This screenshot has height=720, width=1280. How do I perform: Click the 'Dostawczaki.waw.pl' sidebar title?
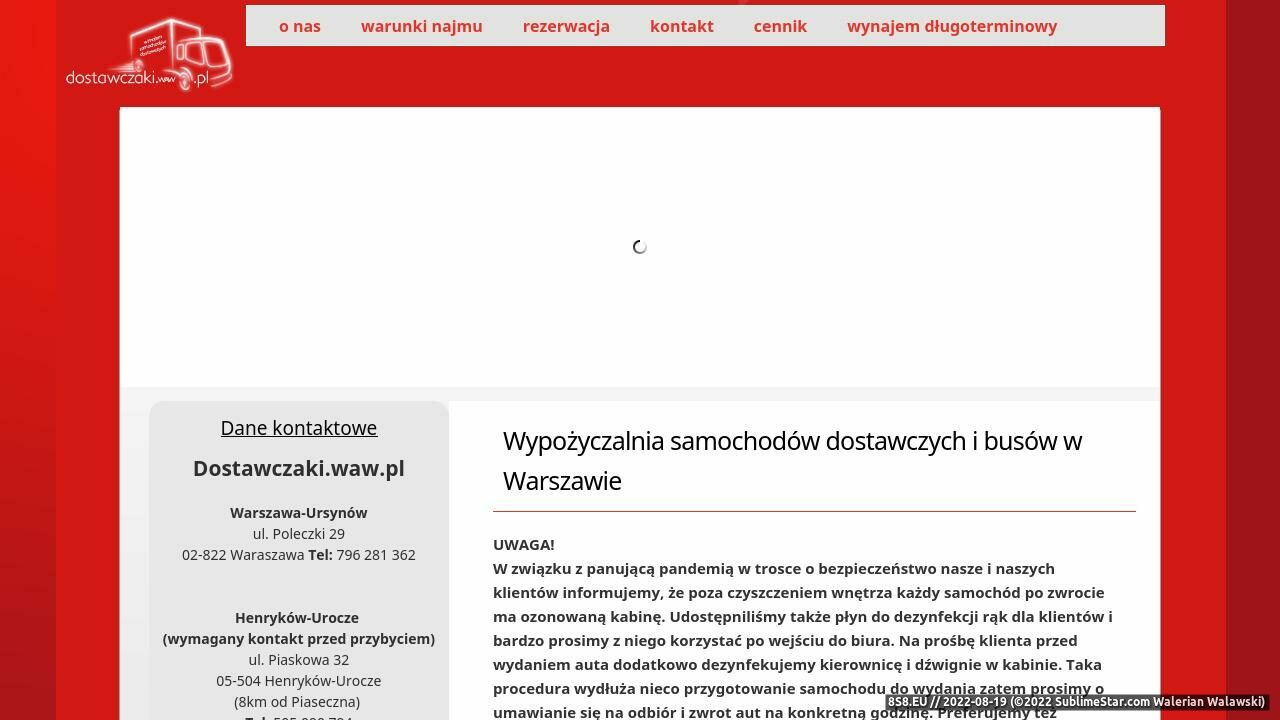[x=299, y=468]
